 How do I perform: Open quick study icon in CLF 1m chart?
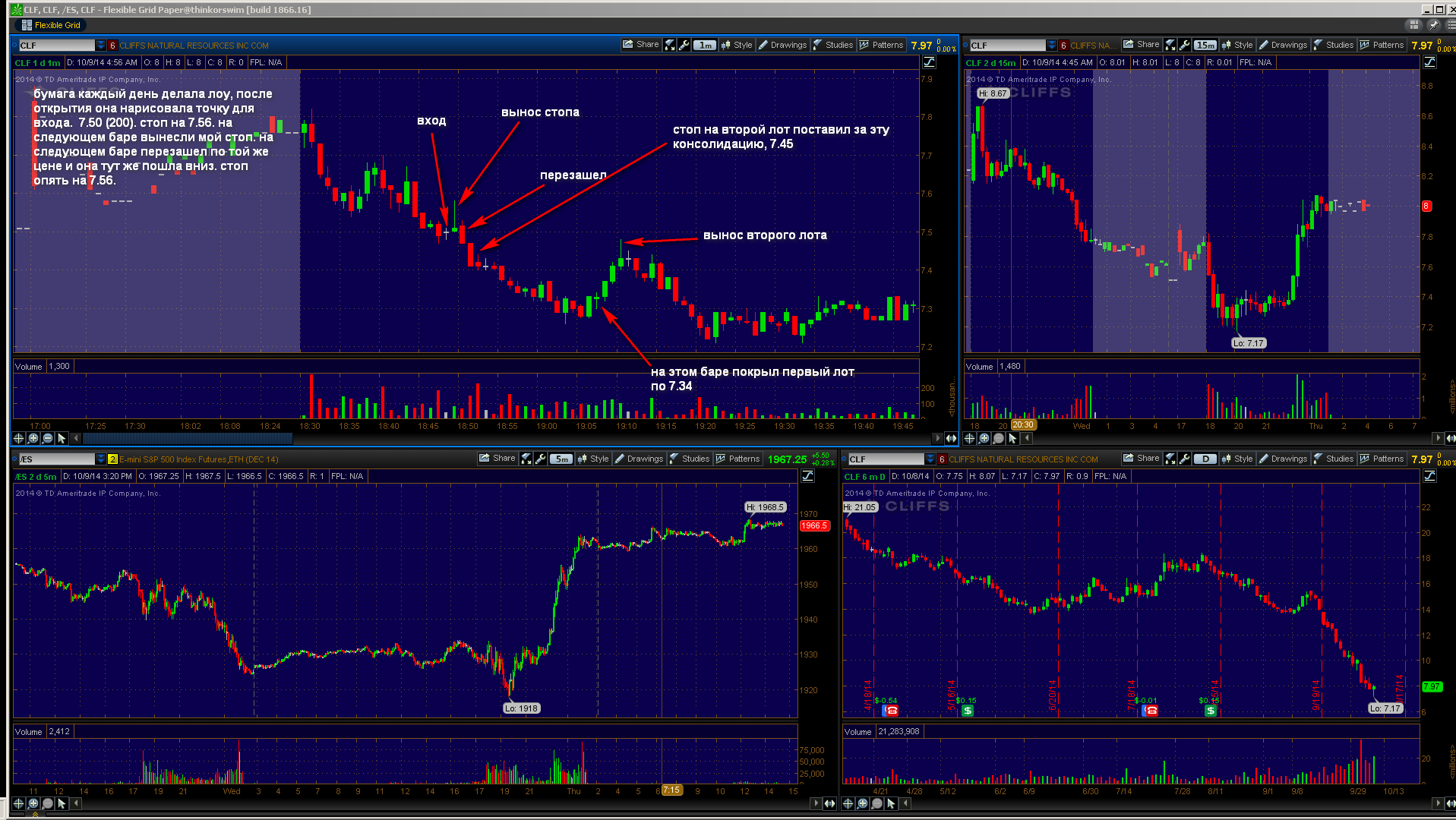(670, 45)
